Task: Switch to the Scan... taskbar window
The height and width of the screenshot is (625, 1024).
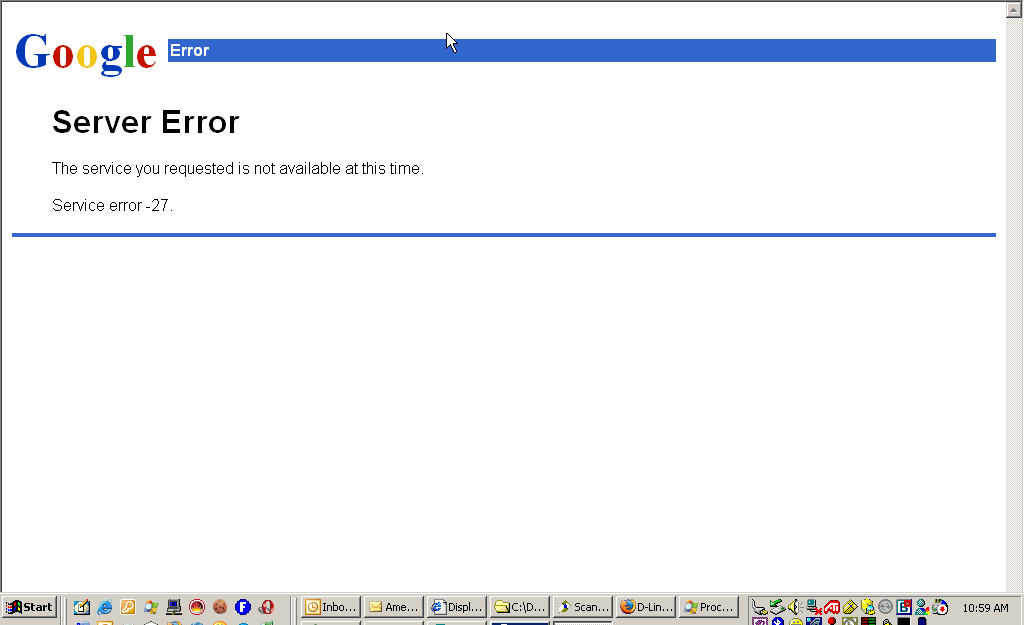Action: (x=583, y=607)
